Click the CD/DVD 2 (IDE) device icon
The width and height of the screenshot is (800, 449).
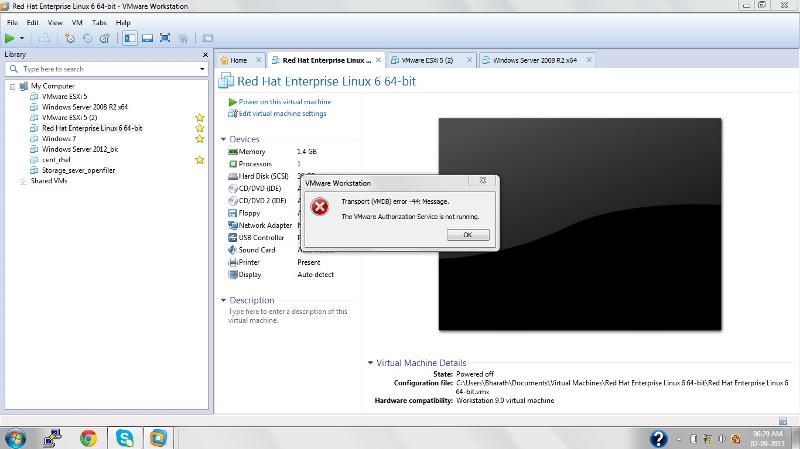[x=233, y=201]
